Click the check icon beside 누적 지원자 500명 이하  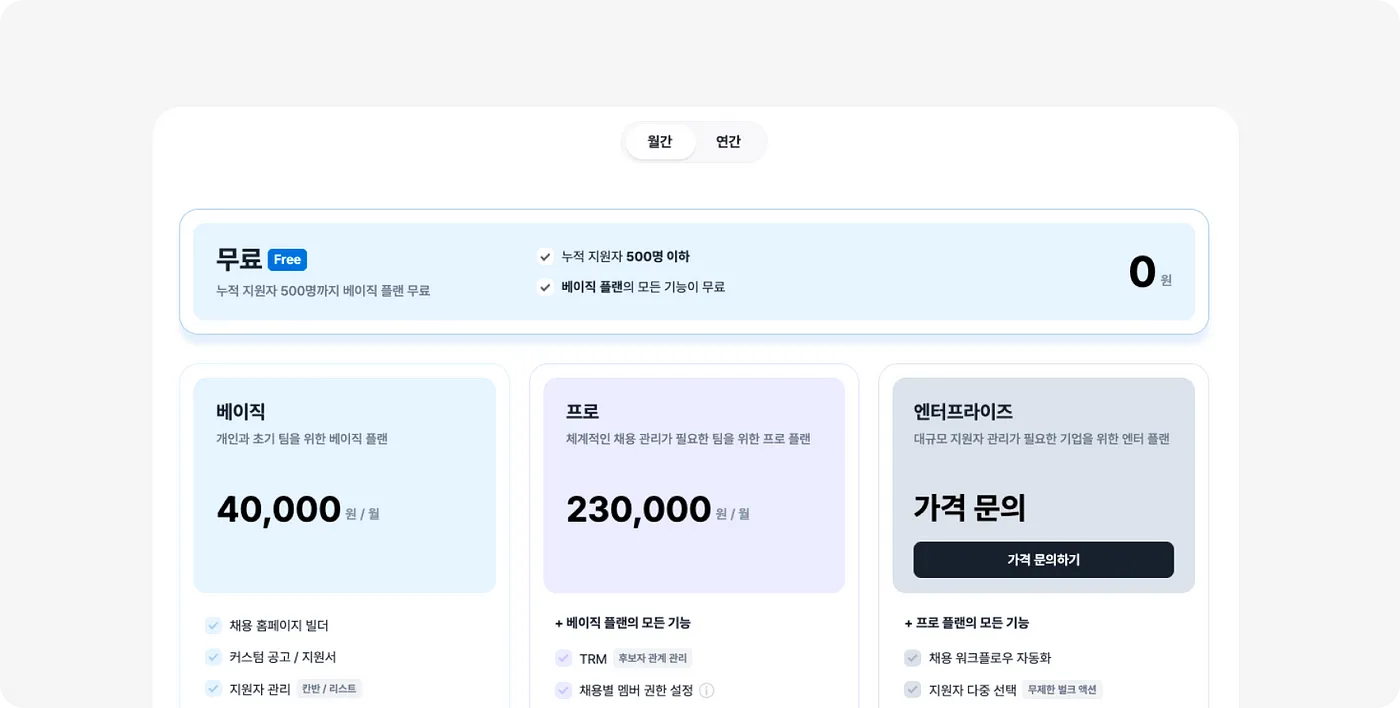tap(545, 257)
